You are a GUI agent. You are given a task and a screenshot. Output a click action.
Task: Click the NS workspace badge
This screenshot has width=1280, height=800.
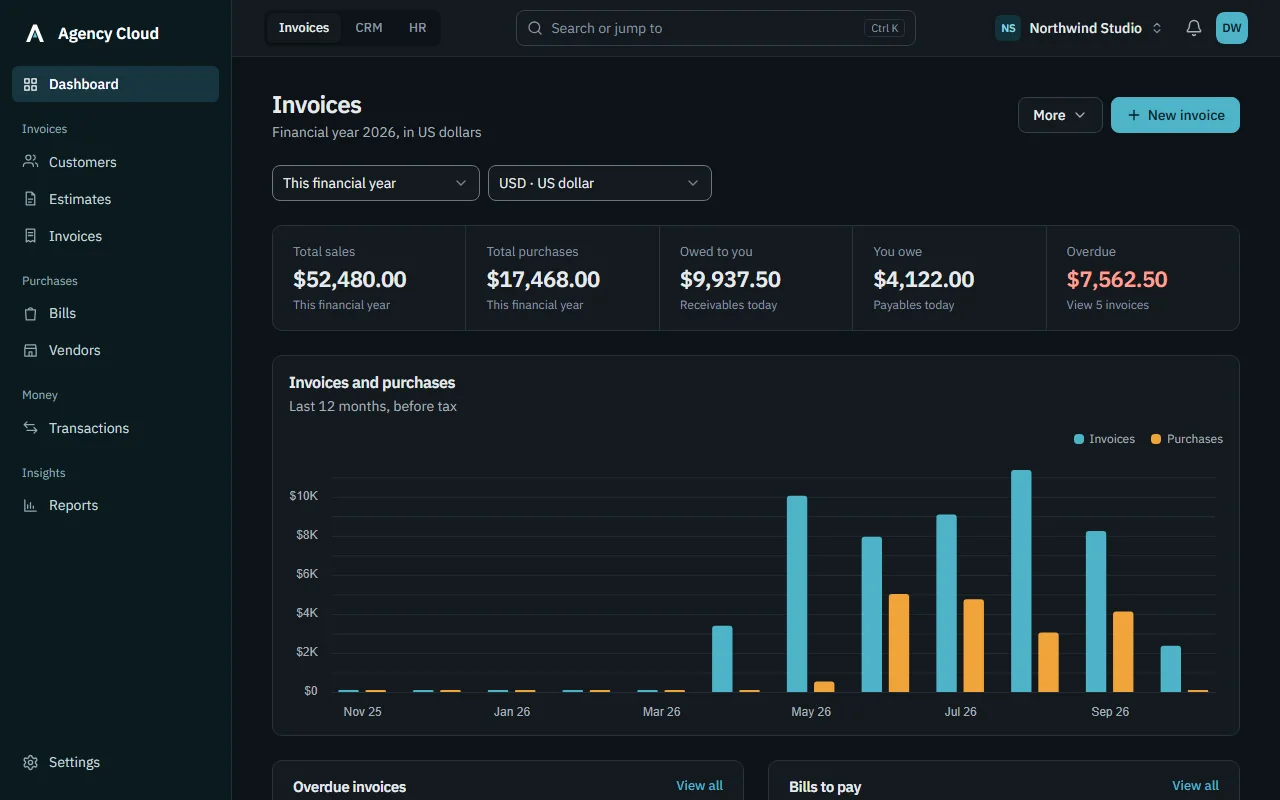pos(1008,28)
